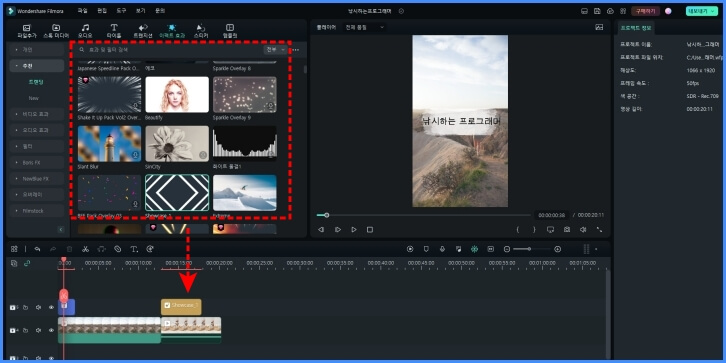This screenshot has height=363, width=726.
Task: Click the fullscreen expand icon under preview
Action: [599, 230]
